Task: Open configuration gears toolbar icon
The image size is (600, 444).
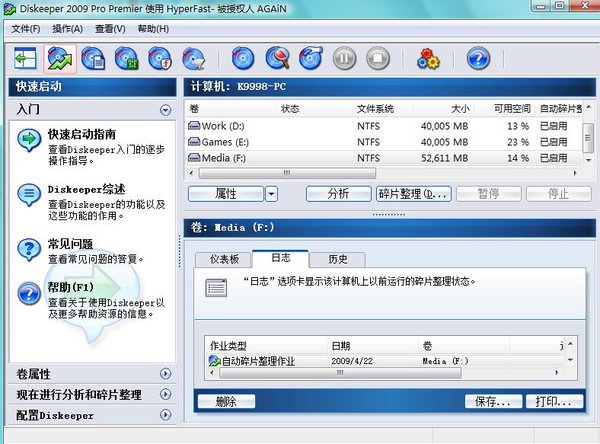Action: click(428, 59)
